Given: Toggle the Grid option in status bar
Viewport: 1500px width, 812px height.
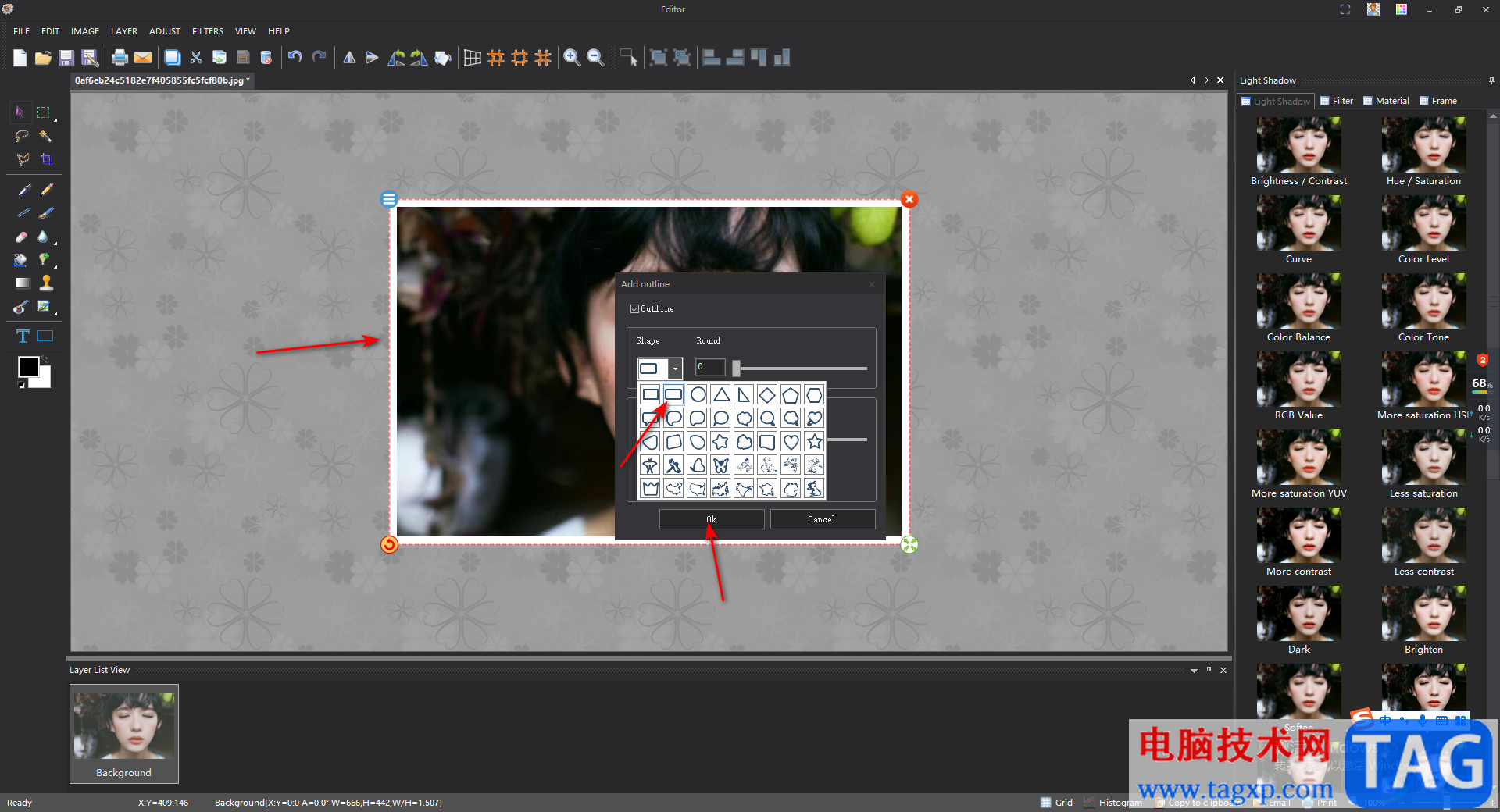Looking at the screenshot, I should (x=1057, y=803).
